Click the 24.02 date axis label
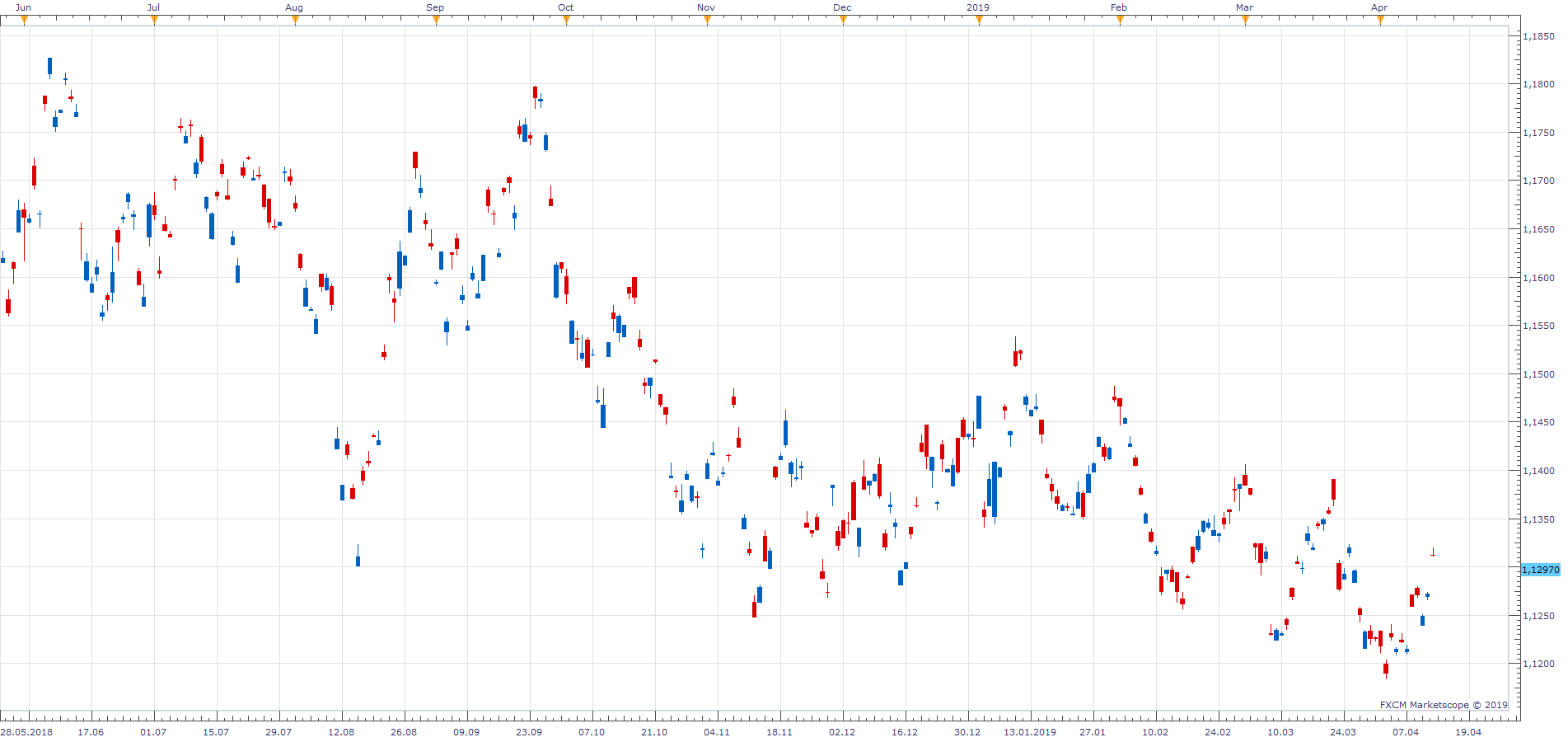Viewport: 1568px width, 742px height. [1218, 732]
